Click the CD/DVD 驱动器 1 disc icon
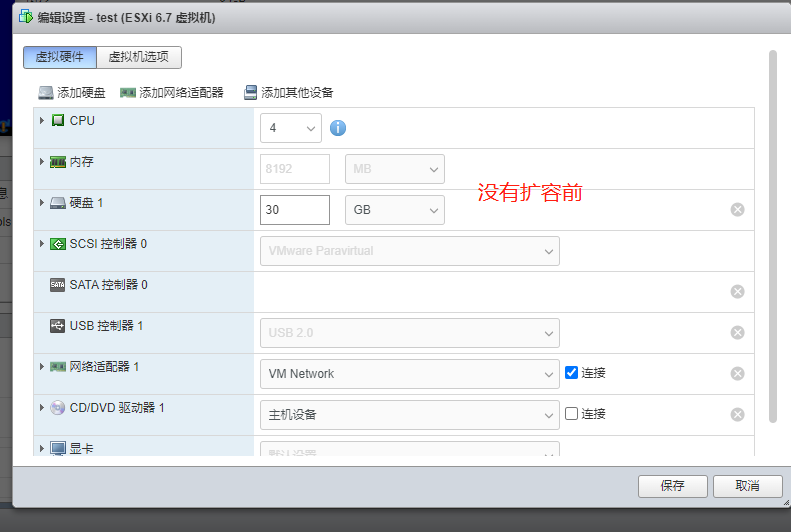 [58, 407]
